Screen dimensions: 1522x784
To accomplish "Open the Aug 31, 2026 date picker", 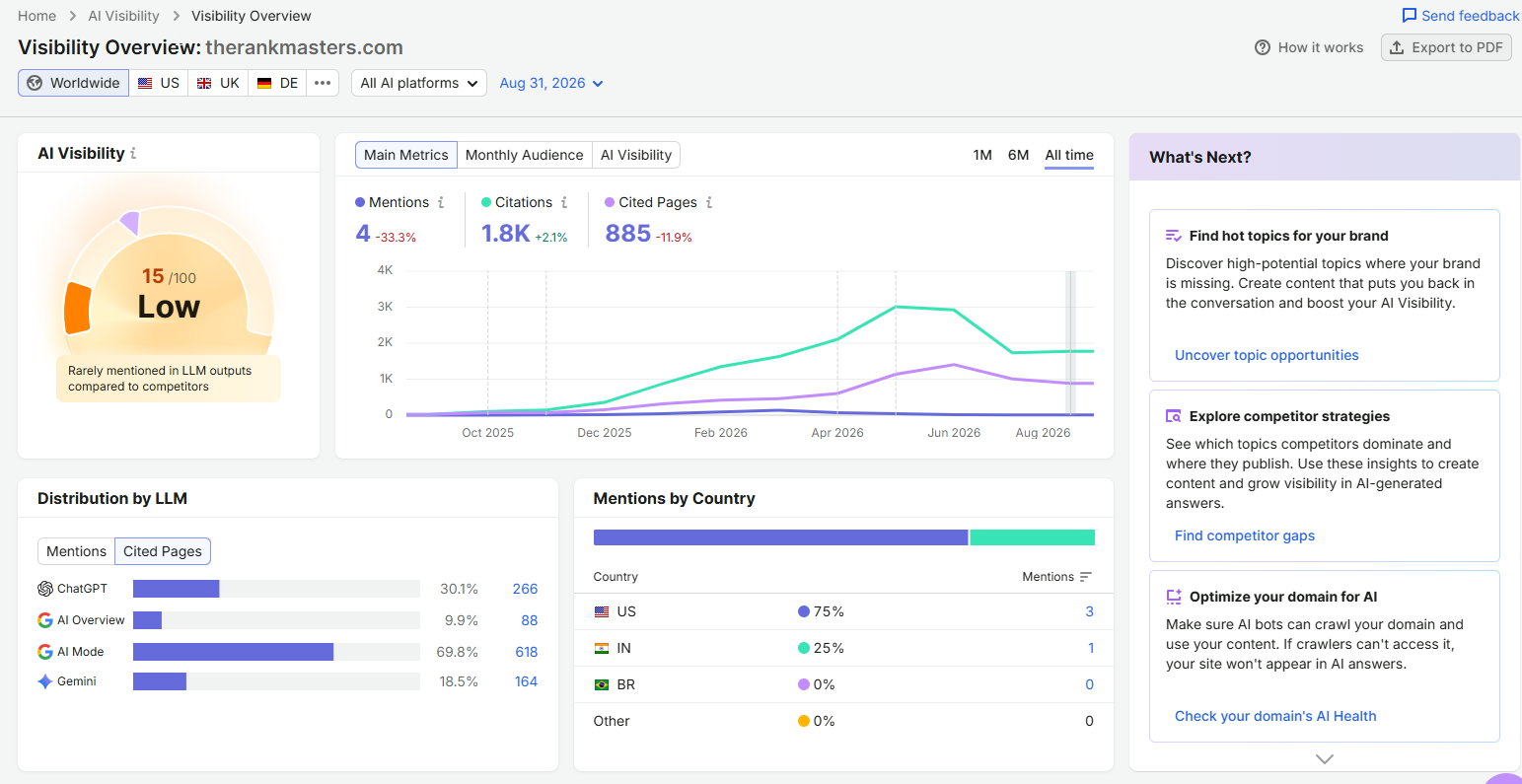I will [551, 83].
